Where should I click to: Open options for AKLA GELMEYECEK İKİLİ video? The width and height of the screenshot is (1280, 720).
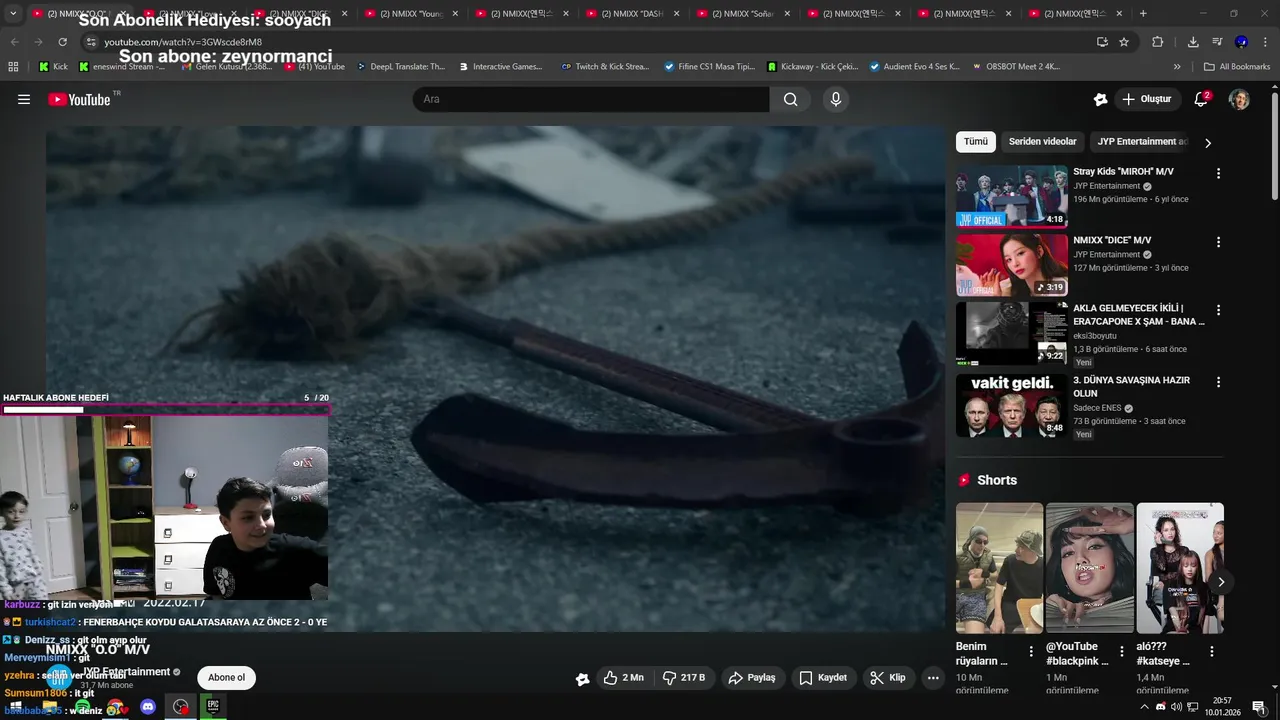click(1218, 310)
